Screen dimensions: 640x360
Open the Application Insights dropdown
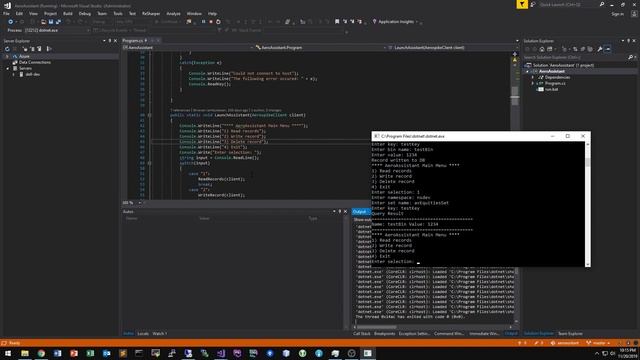click(396, 22)
